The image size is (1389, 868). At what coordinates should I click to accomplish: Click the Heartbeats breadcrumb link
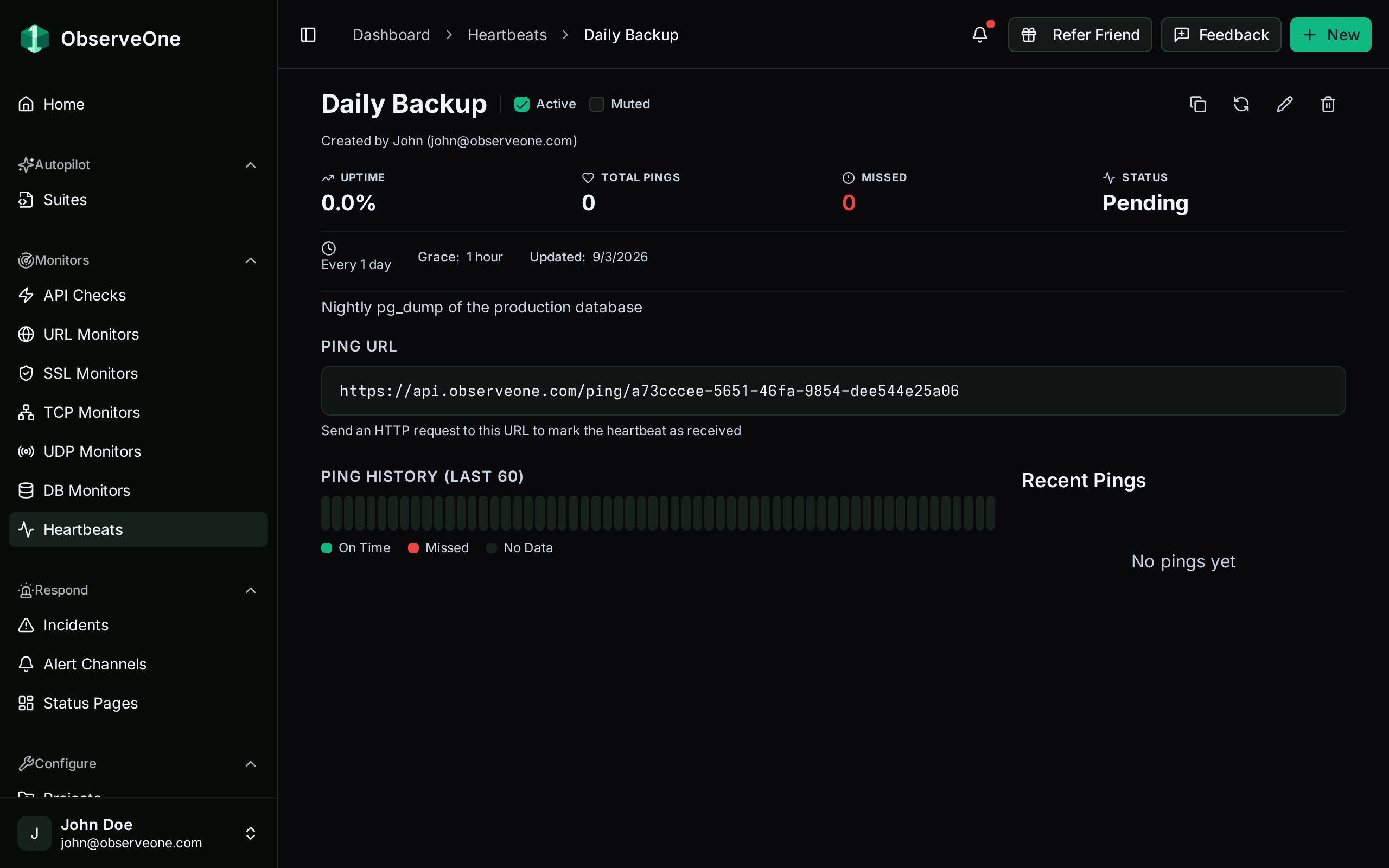507,35
